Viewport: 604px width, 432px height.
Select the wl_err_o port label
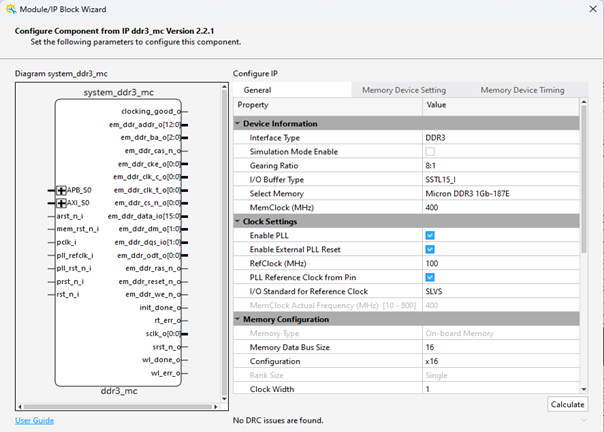coord(166,373)
